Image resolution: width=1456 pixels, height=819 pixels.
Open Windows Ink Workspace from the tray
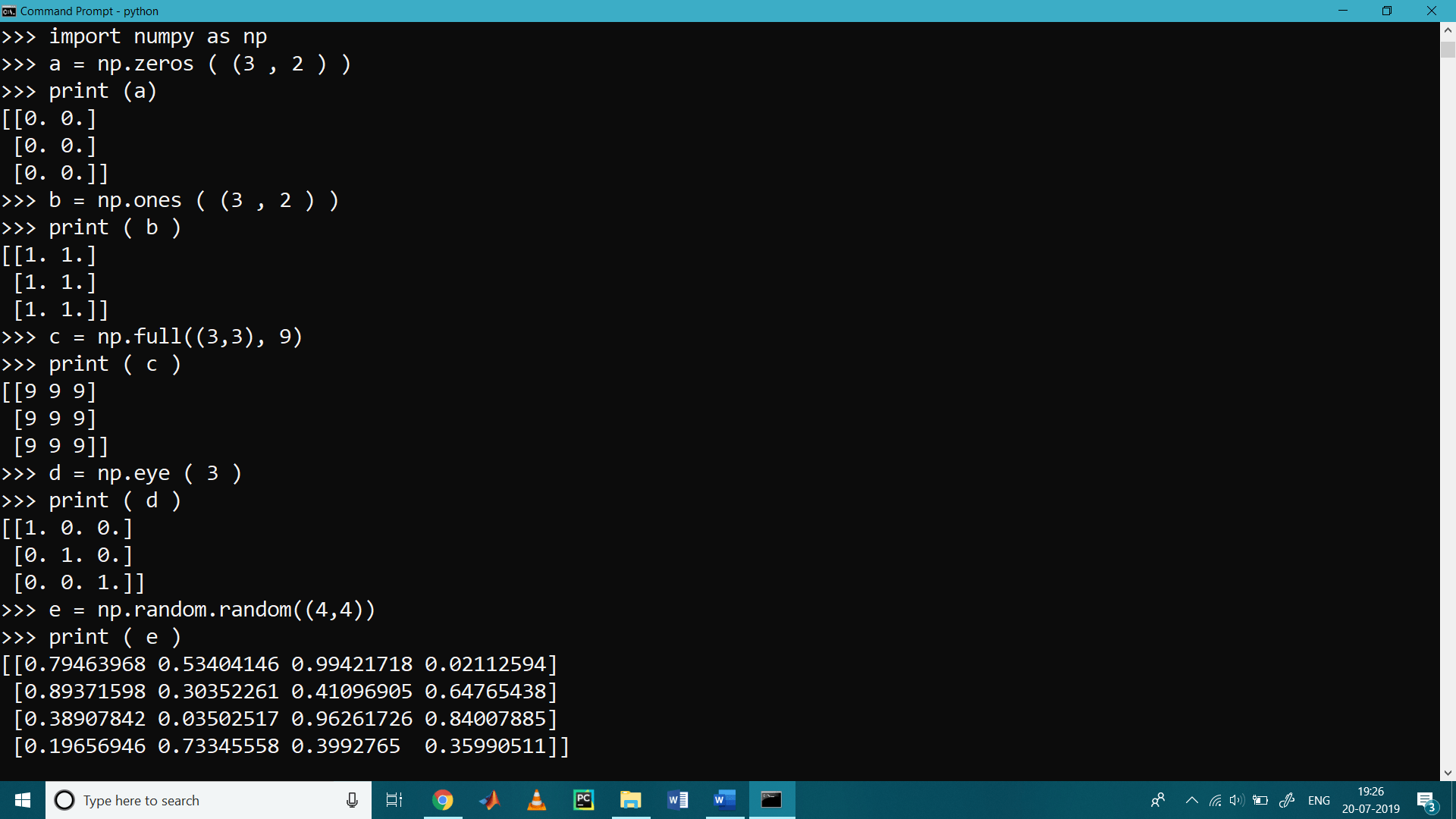(1287, 800)
